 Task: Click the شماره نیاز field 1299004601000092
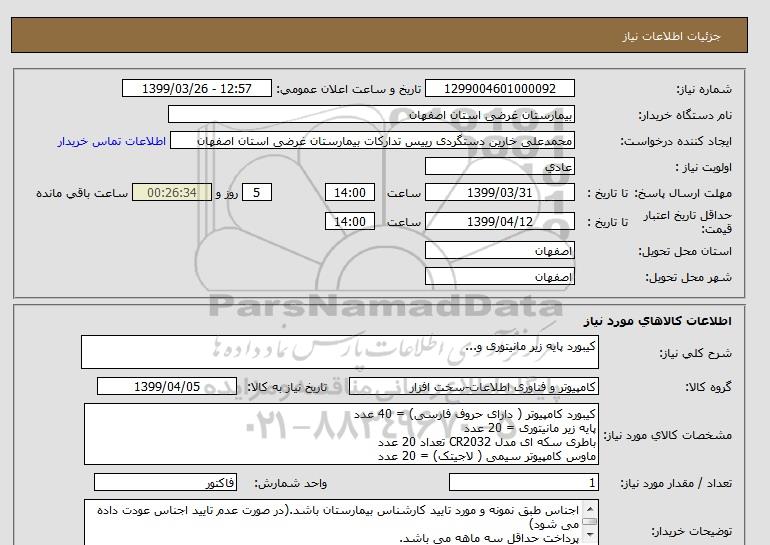click(499, 88)
